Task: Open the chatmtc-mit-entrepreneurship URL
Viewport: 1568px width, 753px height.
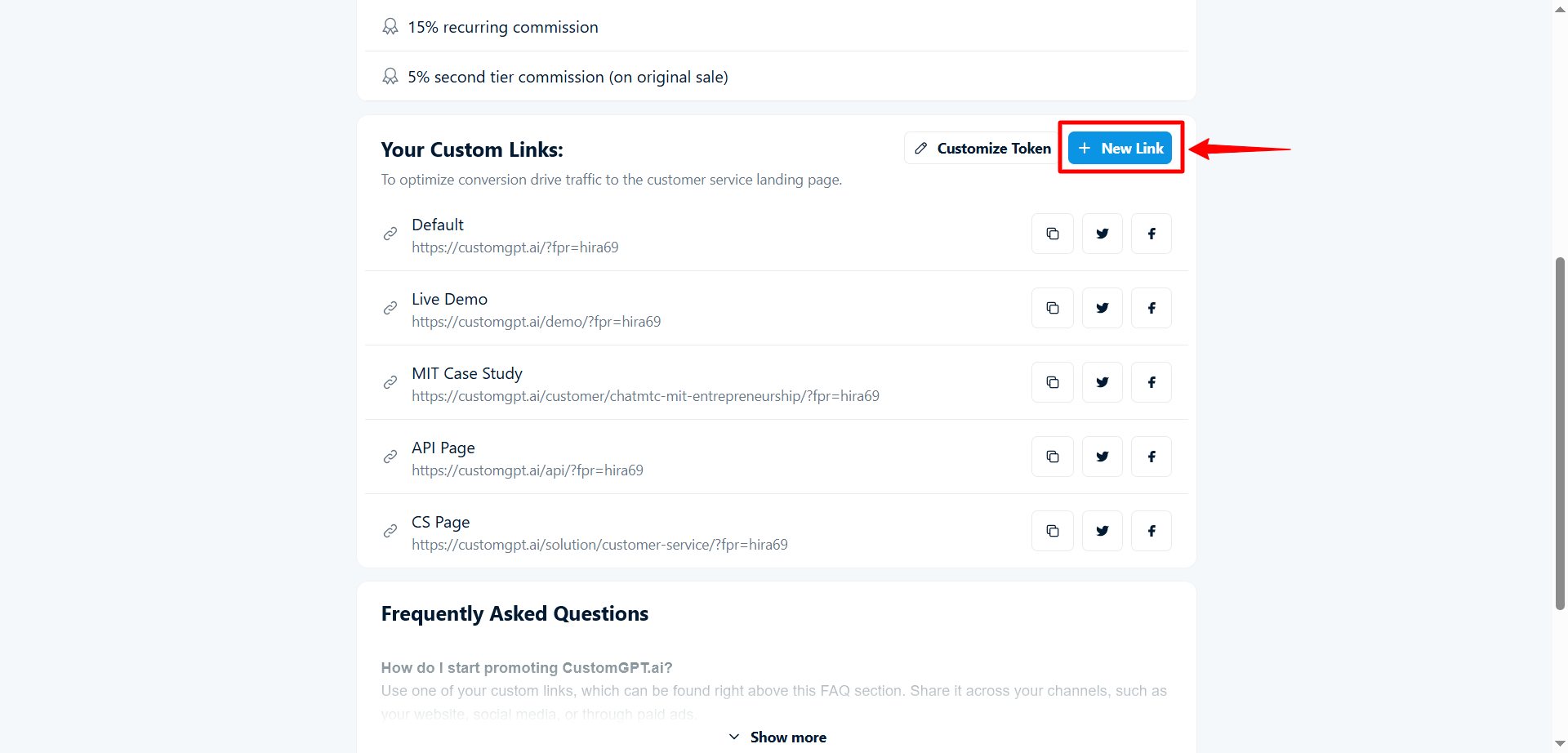Action: pyautogui.click(x=646, y=396)
